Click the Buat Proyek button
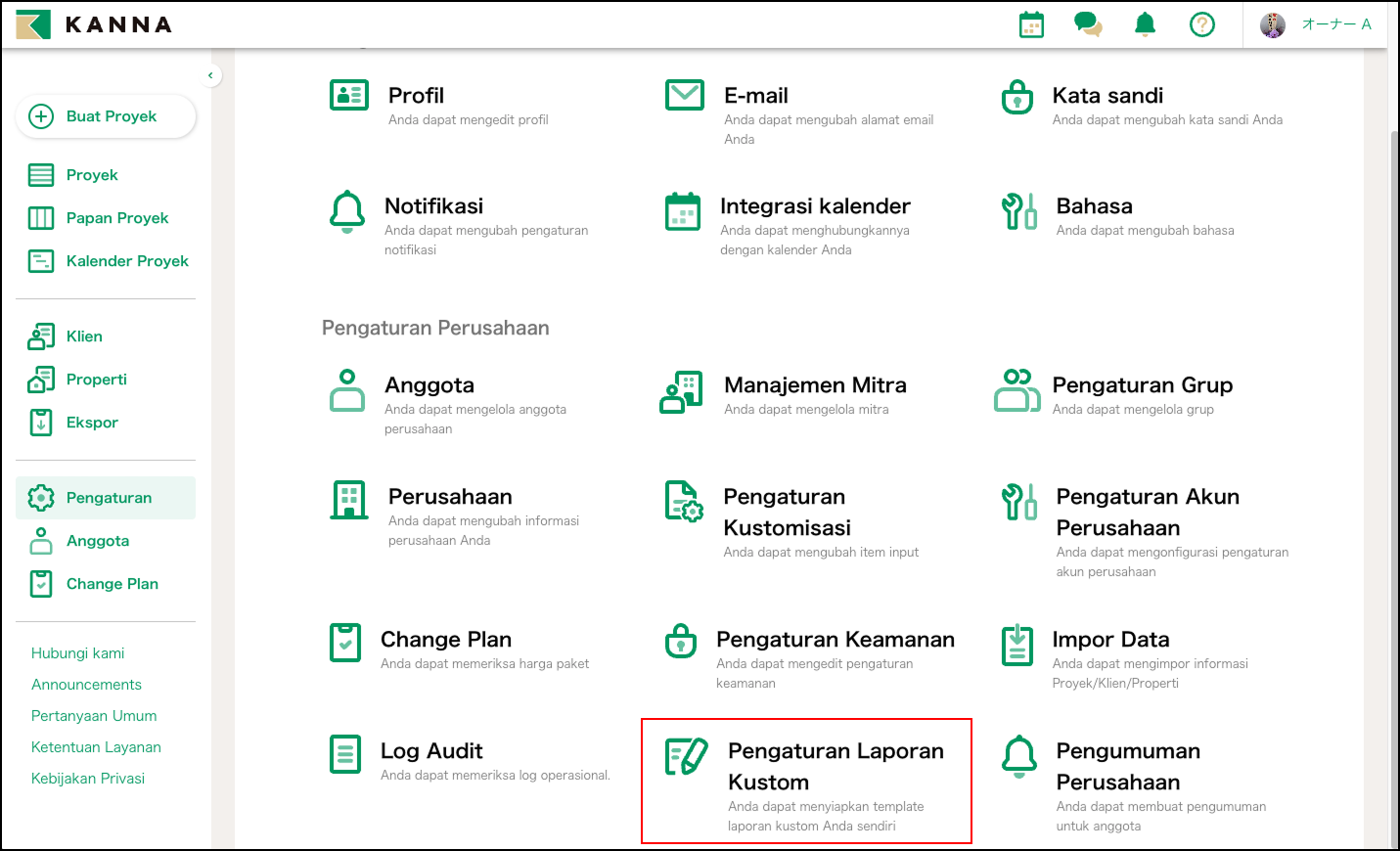This screenshot has height=851, width=1400. pos(106,116)
